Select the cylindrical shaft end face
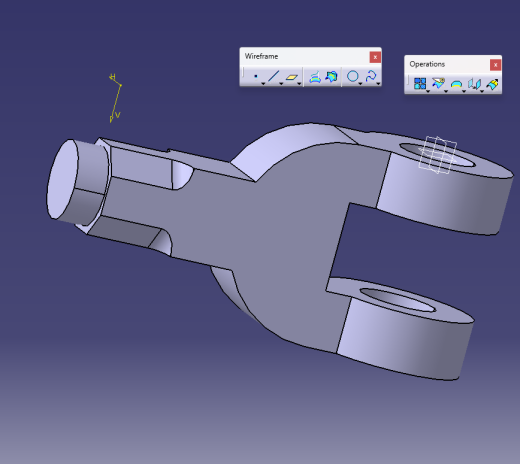Image resolution: width=520 pixels, height=464 pixels. coord(62,179)
